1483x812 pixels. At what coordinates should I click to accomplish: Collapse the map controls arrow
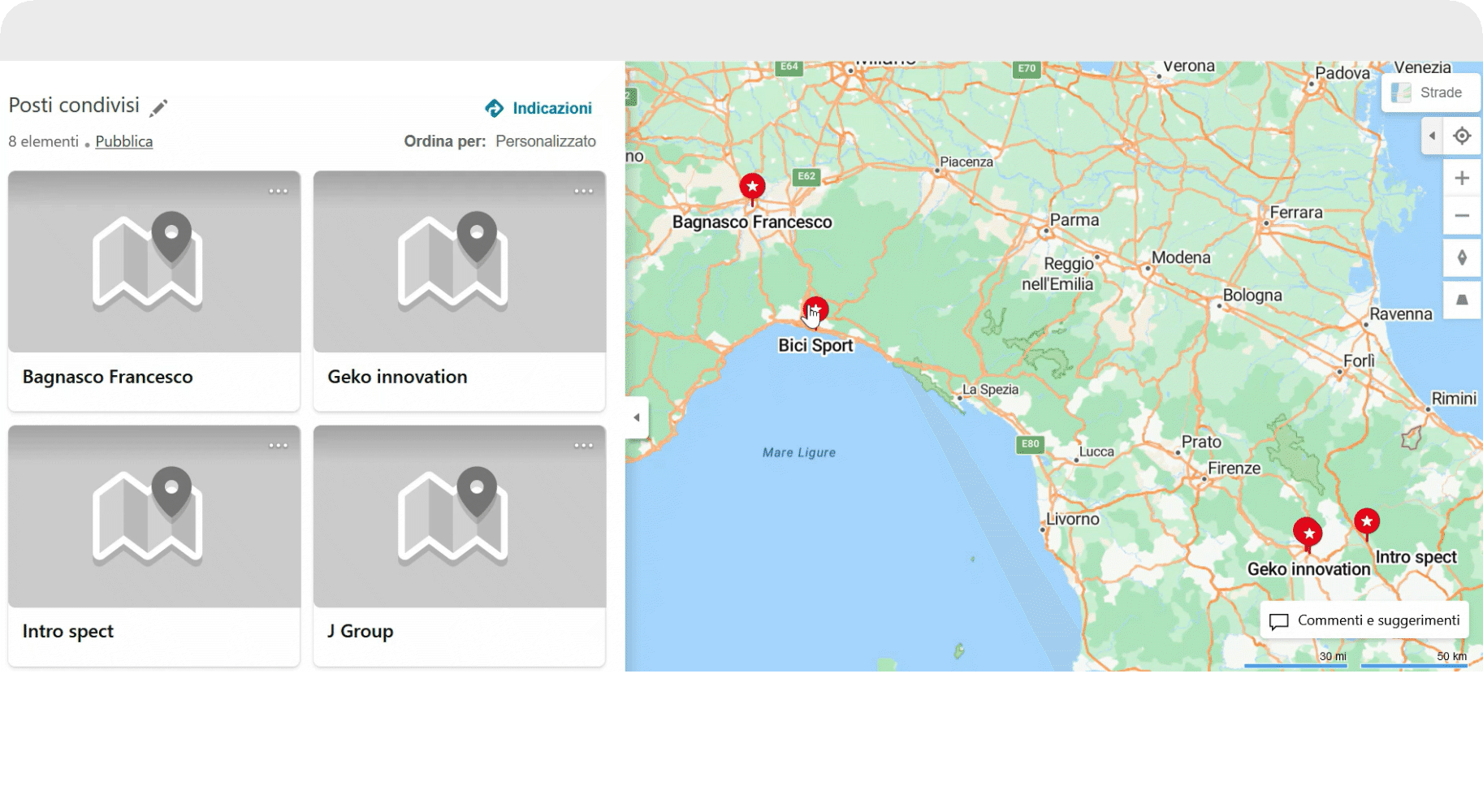pos(1432,136)
